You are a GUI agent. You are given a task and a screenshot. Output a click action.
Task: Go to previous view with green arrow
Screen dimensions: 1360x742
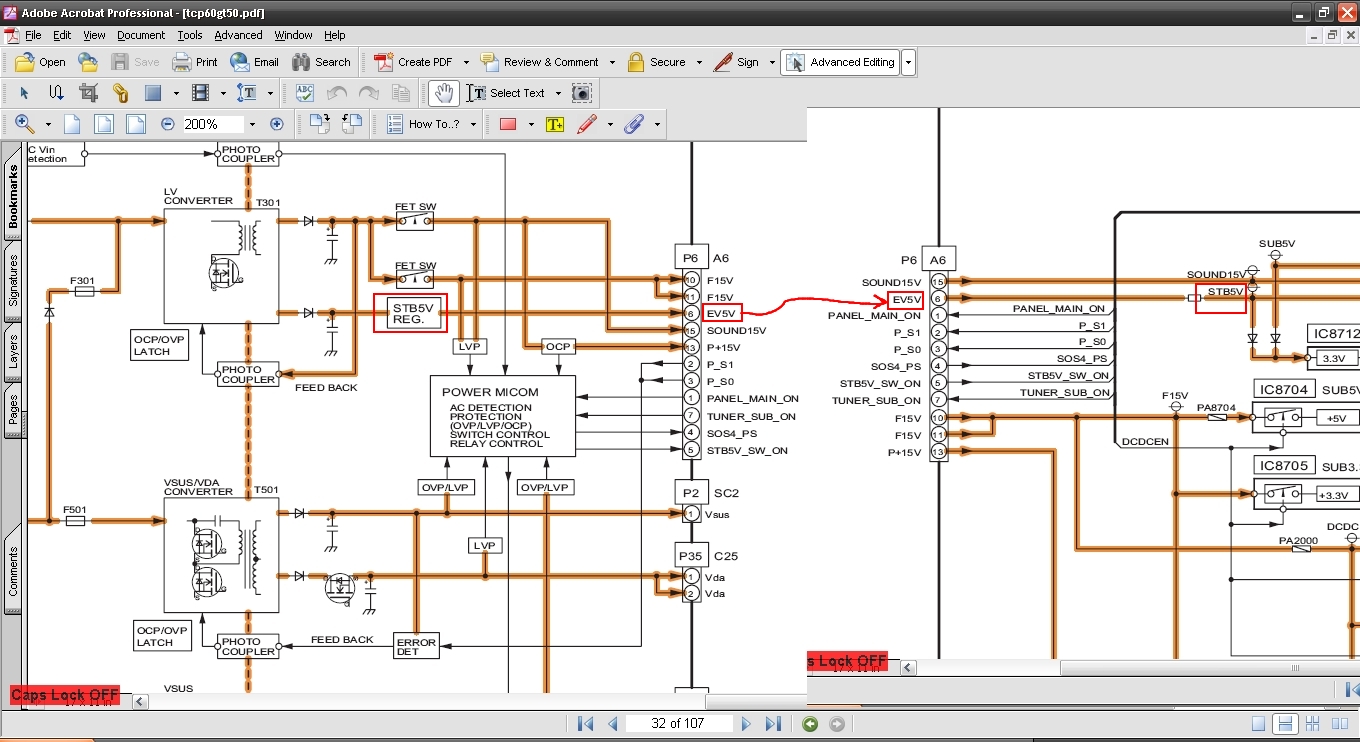coord(810,724)
